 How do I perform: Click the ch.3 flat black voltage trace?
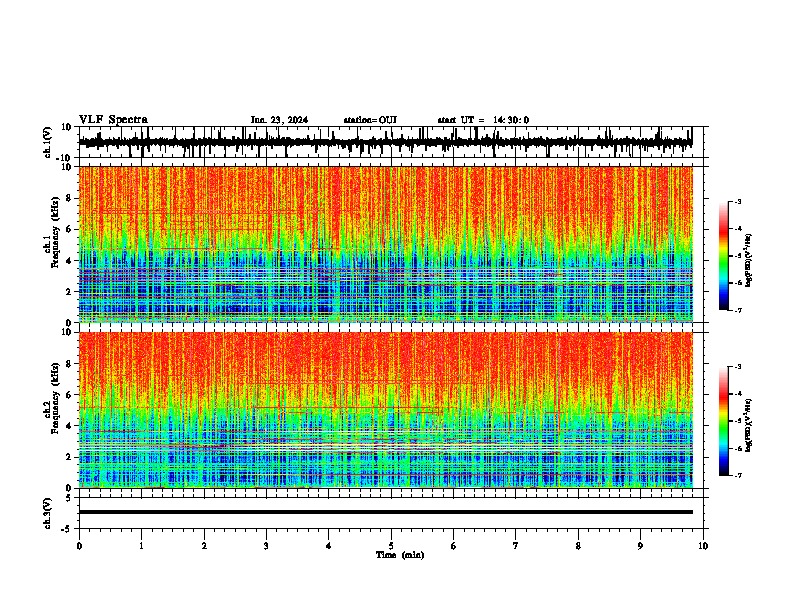[385, 512]
